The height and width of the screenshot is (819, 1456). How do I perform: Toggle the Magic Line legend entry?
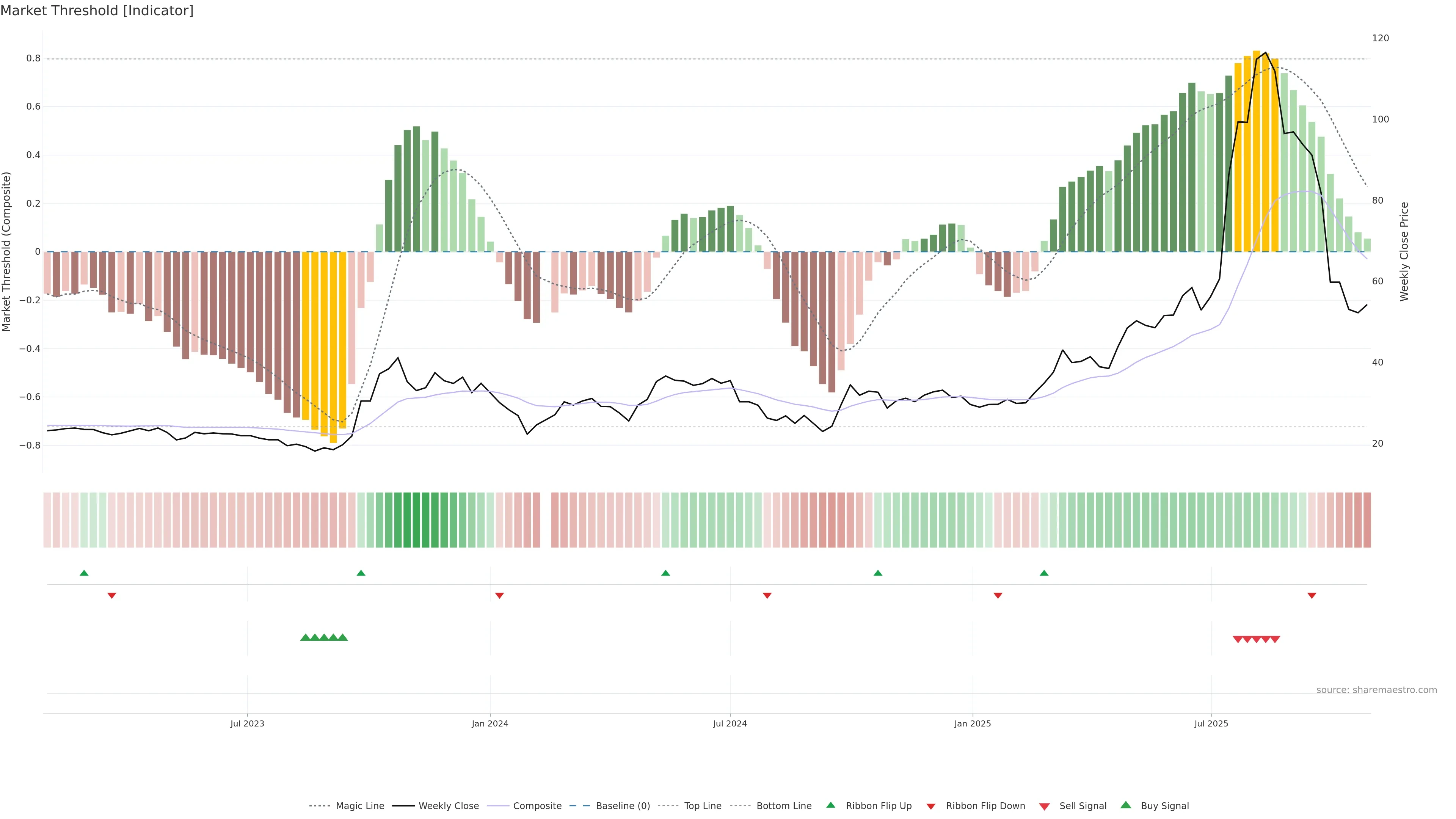pos(359,806)
